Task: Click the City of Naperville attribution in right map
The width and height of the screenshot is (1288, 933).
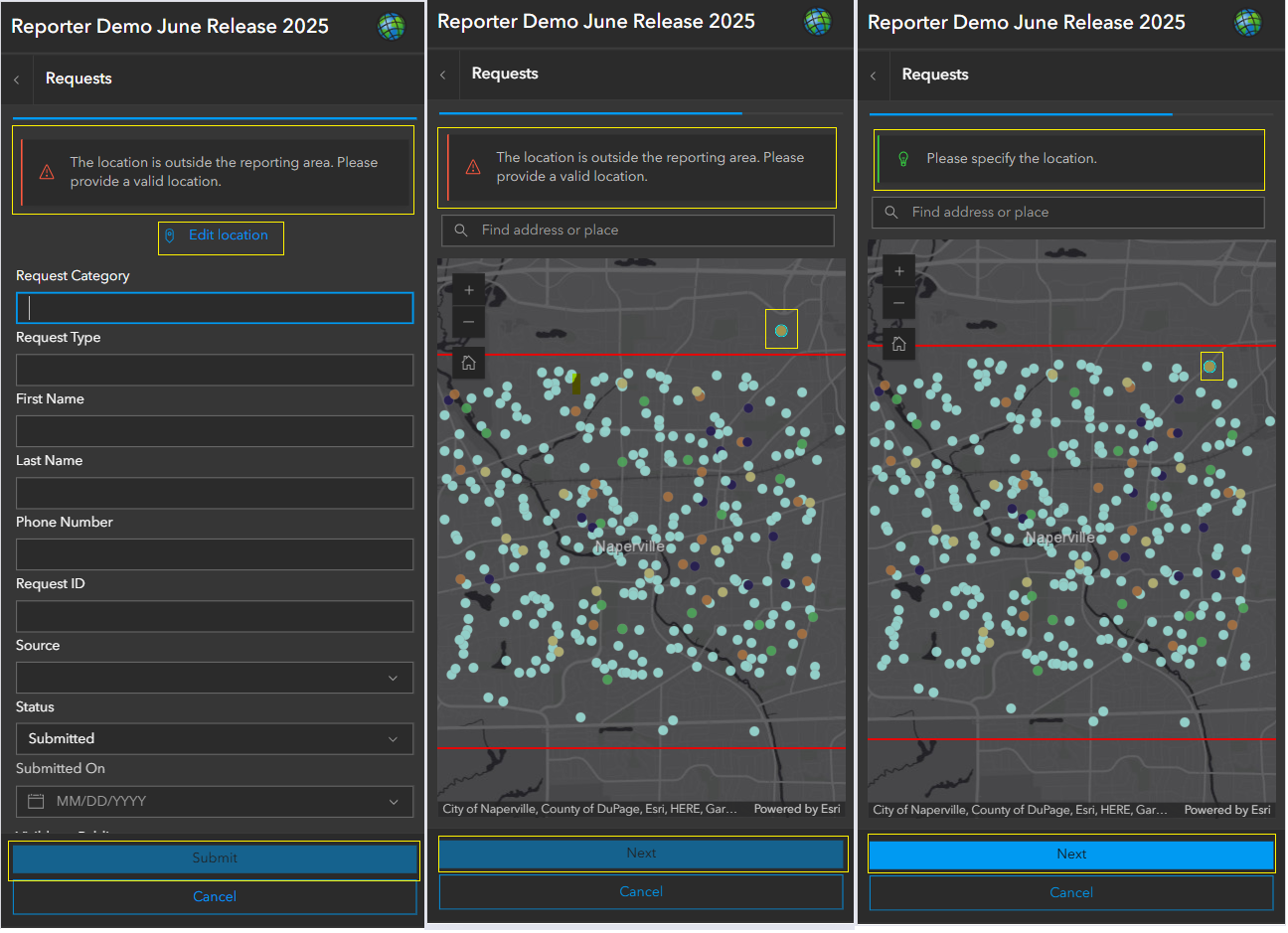Action: (x=1021, y=811)
